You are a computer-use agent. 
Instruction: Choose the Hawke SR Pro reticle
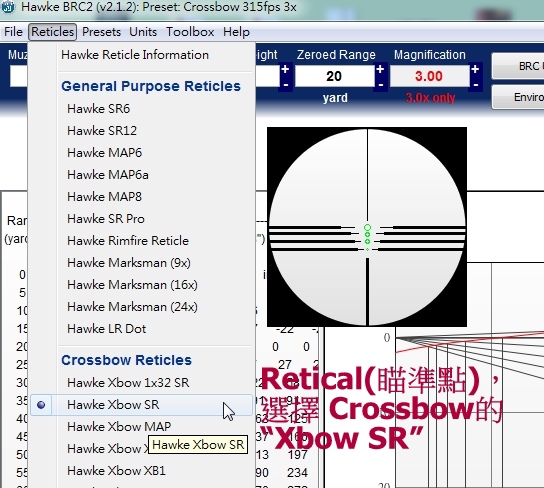(x=106, y=219)
